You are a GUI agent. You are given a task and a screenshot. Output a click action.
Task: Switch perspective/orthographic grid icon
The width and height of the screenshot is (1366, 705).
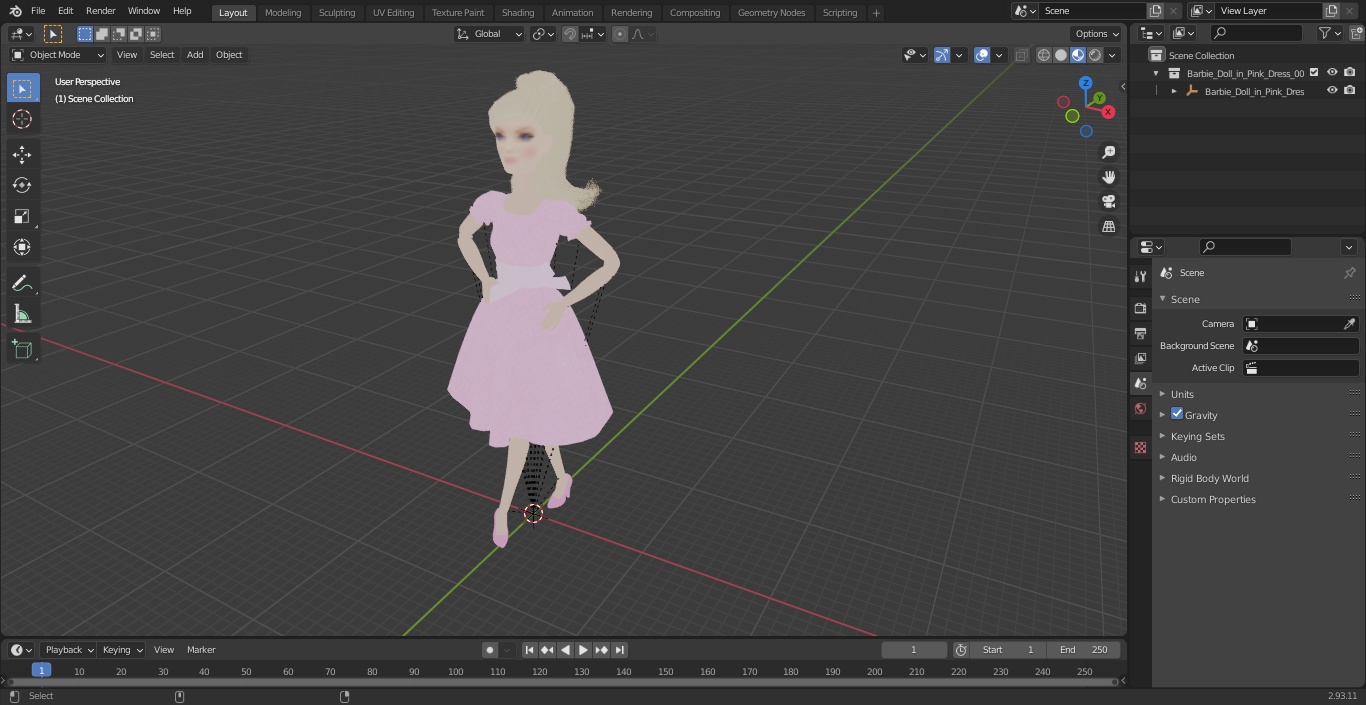pos(1108,227)
